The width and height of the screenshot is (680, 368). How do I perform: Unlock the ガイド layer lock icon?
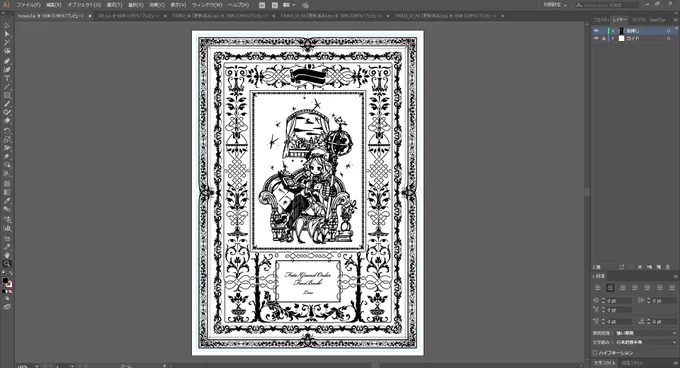click(x=603, y=38)
